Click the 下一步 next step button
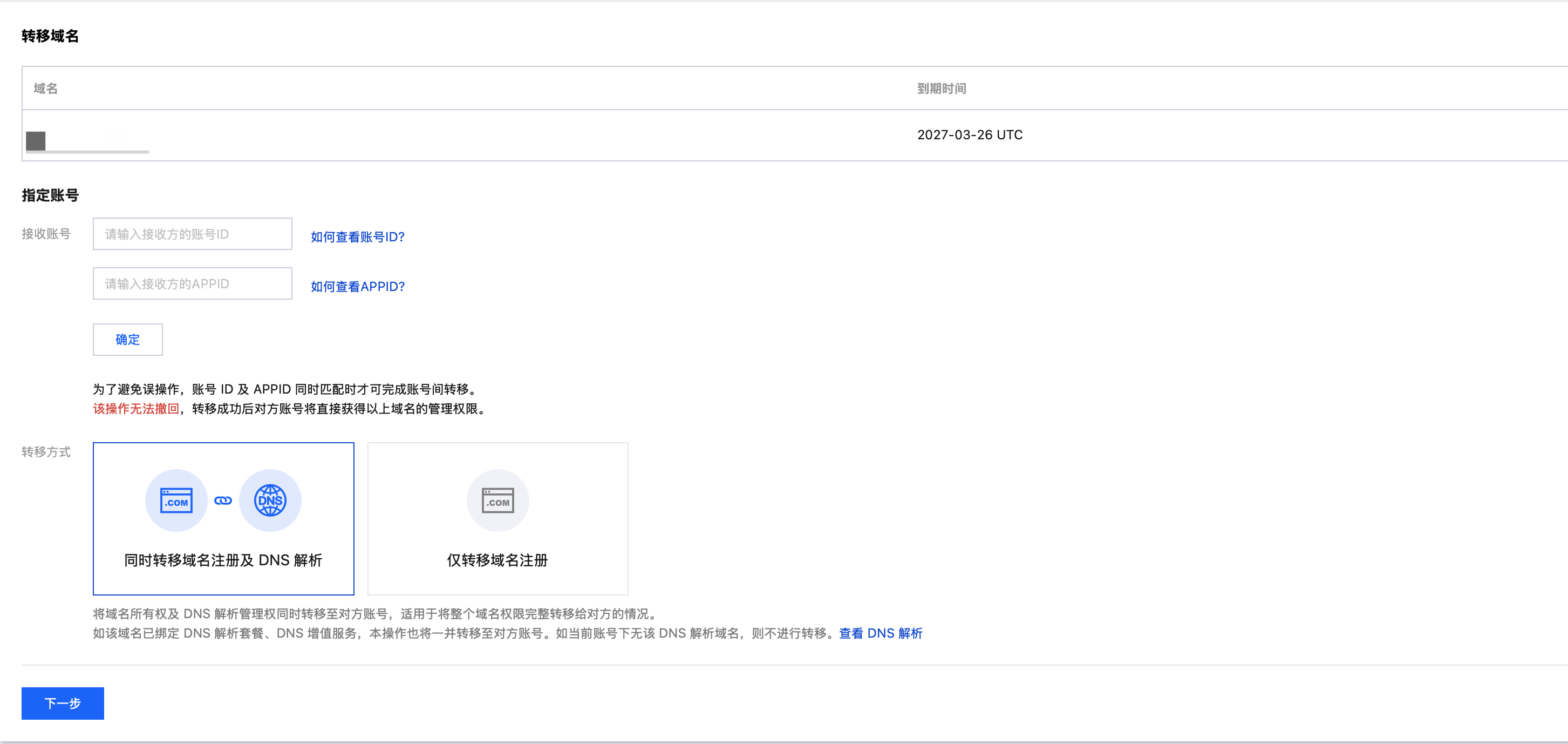Viewport: 1568px width, 744px height. (63, 703)
